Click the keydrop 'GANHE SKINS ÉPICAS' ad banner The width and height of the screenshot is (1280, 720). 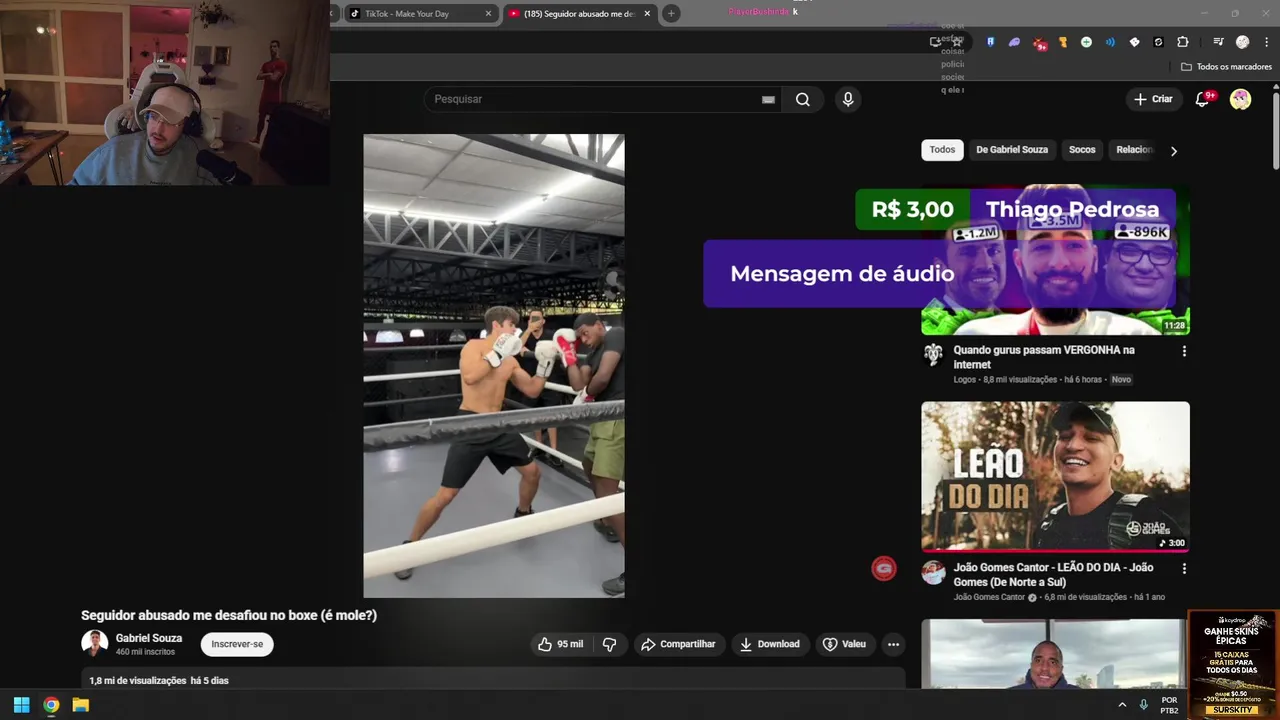[1232, 664]
